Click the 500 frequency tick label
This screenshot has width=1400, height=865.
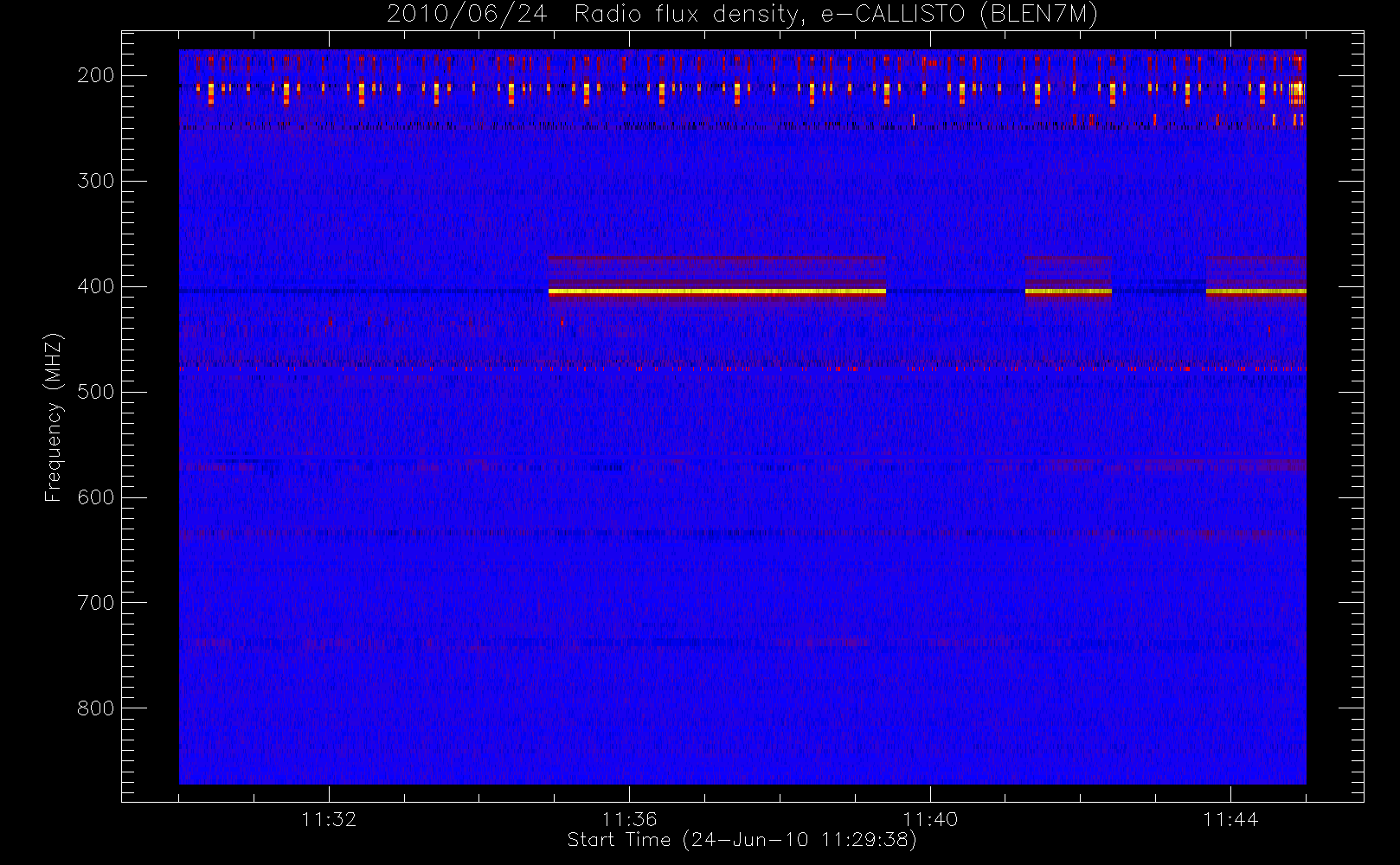pyautogui.click(x=96, y=392)
